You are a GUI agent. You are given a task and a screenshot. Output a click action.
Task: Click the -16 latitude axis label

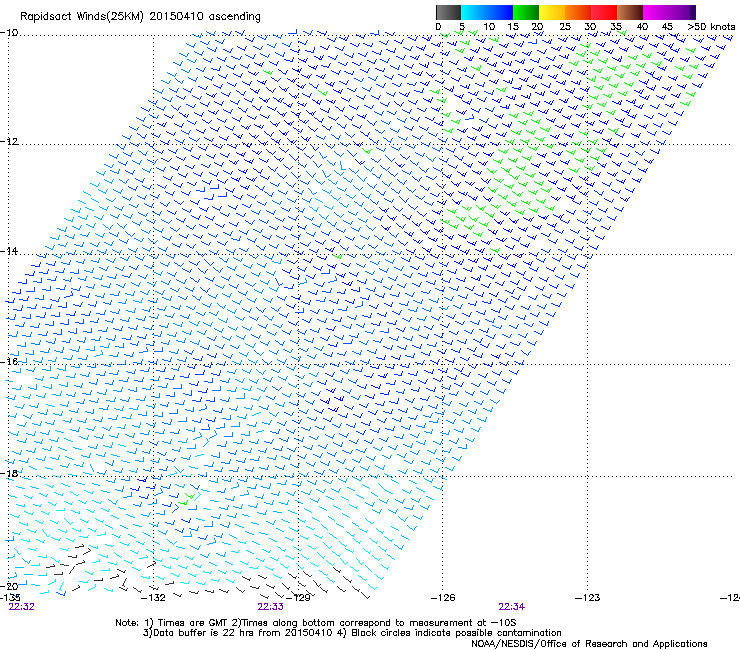[x=9, y=362]
